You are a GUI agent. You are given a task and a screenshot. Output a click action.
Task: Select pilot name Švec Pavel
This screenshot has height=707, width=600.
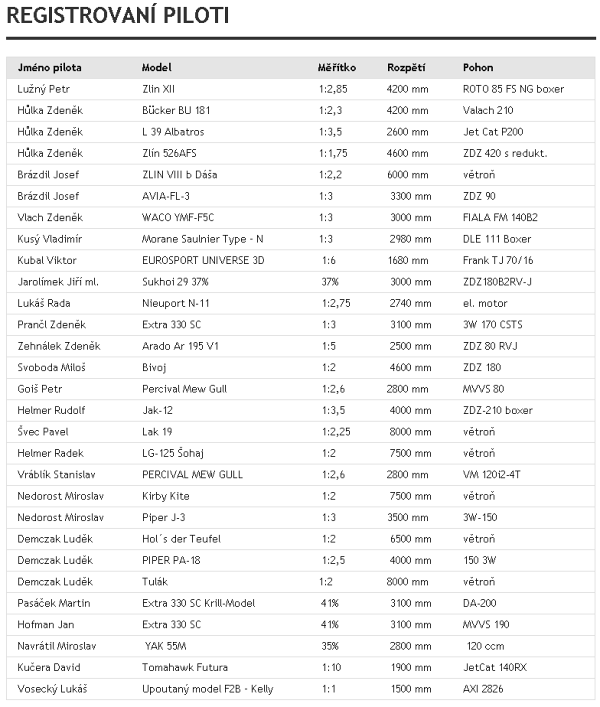[43, 432]
